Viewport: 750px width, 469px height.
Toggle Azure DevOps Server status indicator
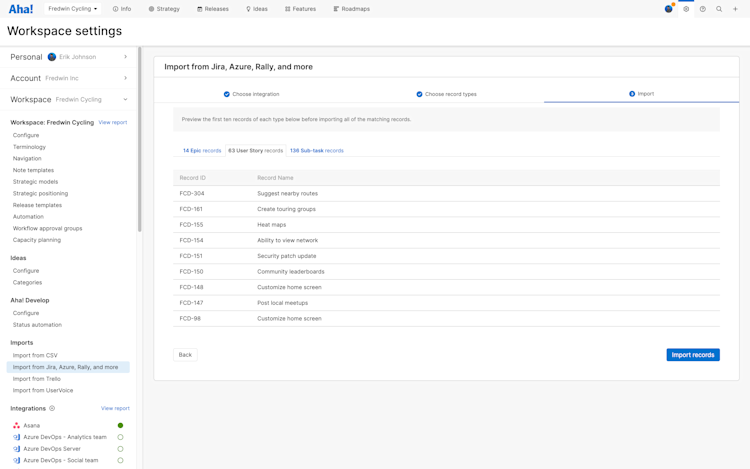[x=121, y=449]
